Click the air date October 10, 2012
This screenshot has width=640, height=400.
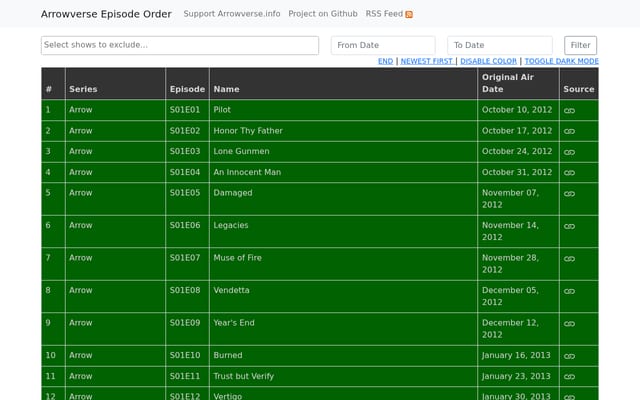[x=517, y=110]
